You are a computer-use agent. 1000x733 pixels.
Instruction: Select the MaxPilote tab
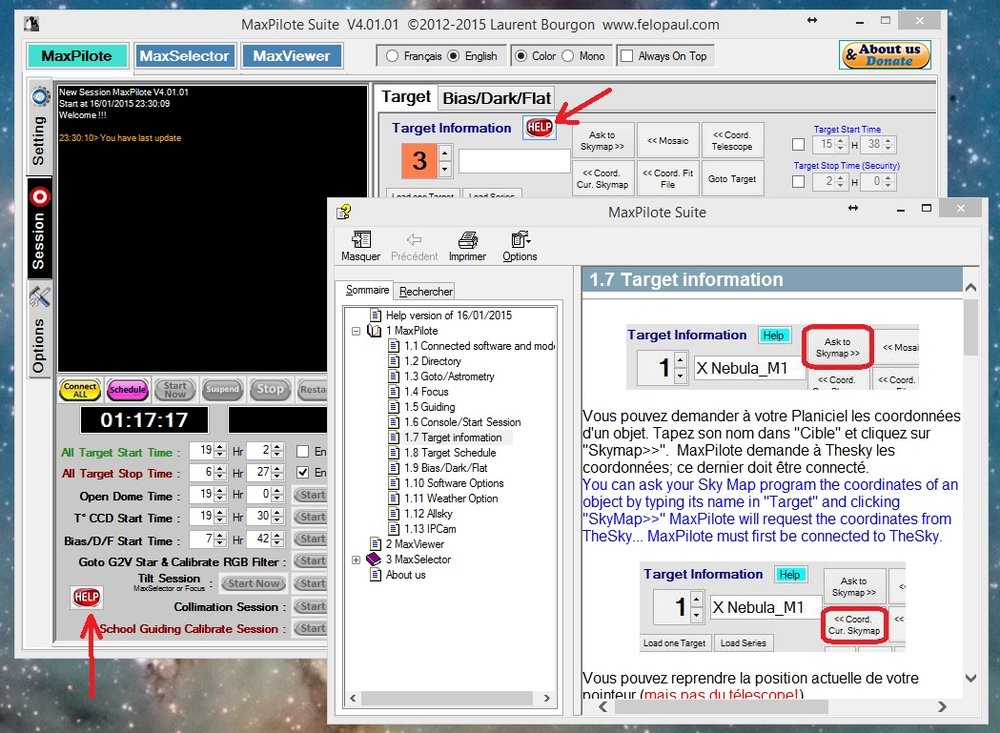pos(77,56)
